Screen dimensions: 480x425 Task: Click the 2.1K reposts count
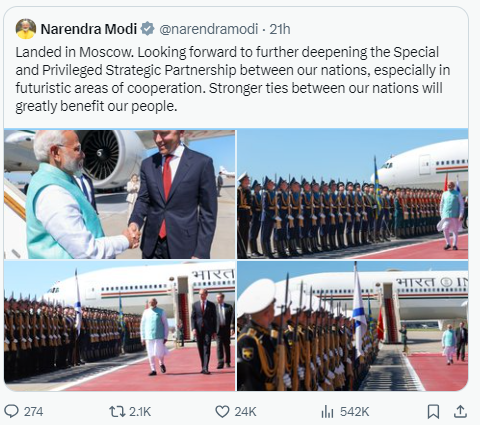(x=140, y=412)
